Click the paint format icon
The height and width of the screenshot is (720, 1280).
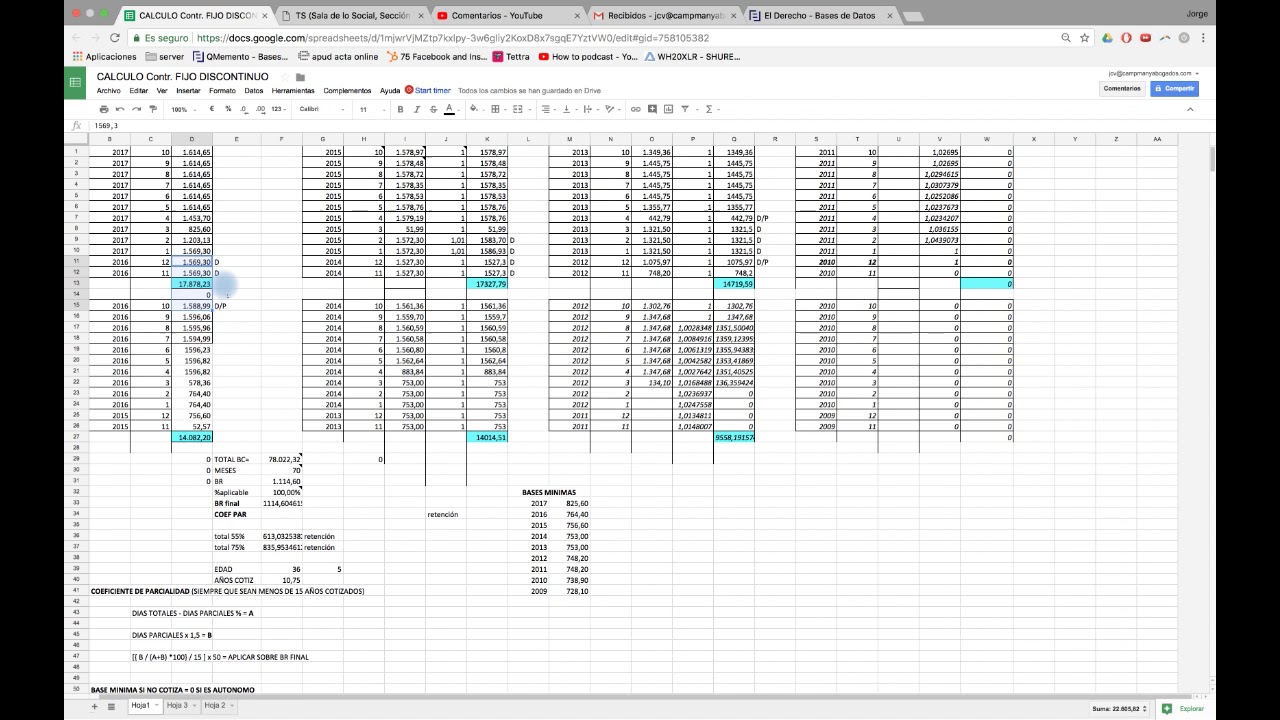(153, 109)
